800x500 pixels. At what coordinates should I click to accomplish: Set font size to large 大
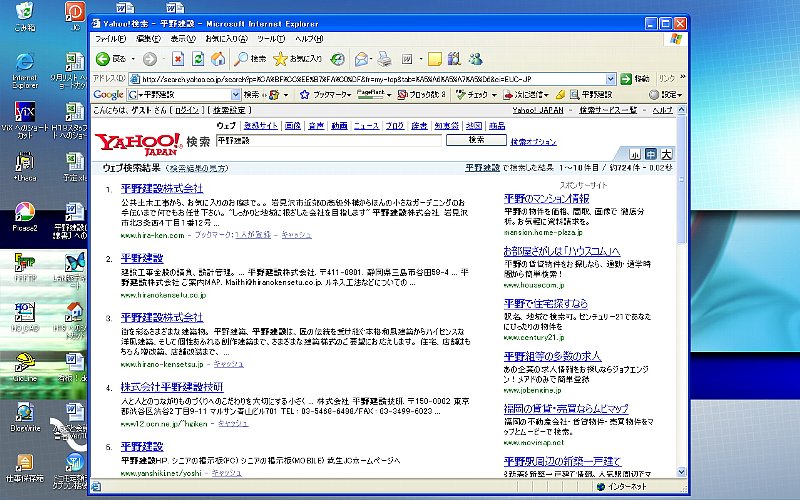[666, 154]
